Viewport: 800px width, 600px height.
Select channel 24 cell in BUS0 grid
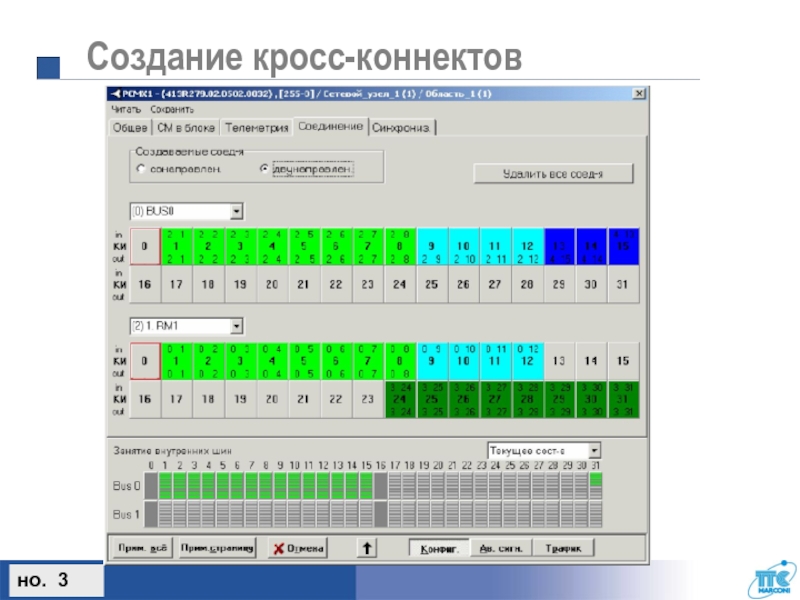click(x=399, y=285)
